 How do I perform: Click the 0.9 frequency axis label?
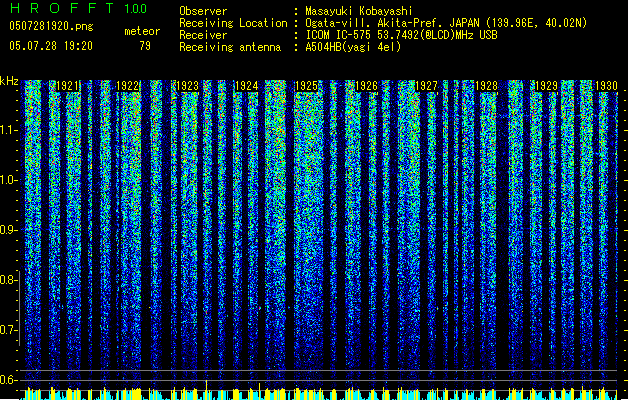click(x=8, y=230)
